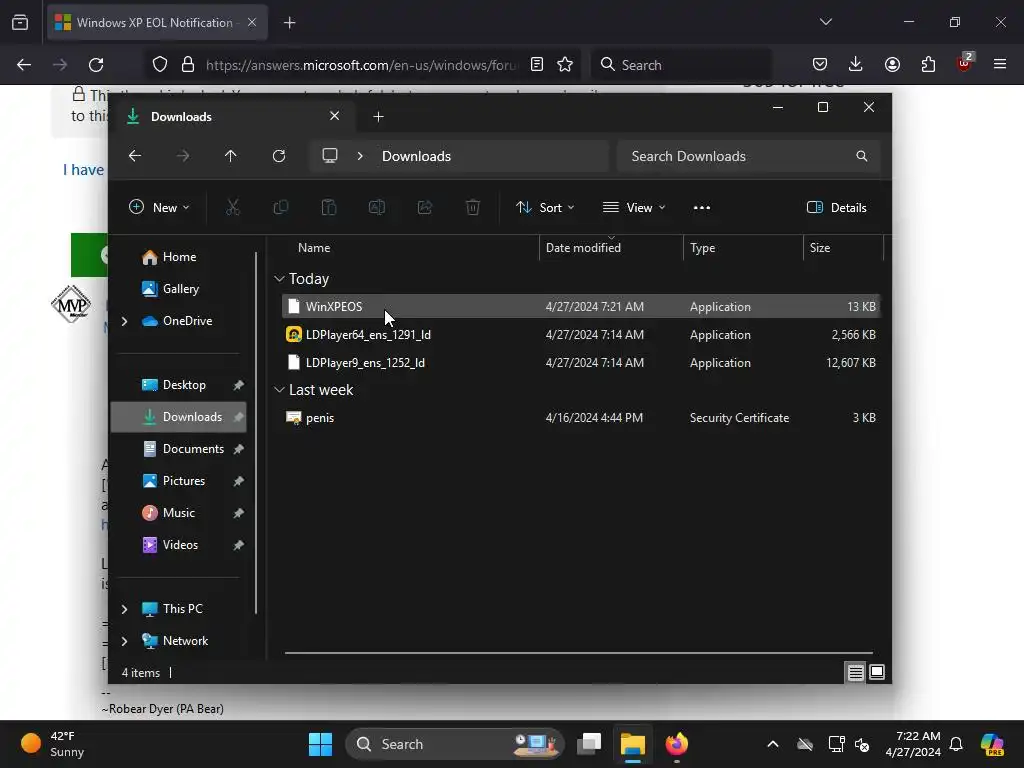Expand OneDrive in navigation pane
The width and height of the screenshot is (1024, 768).
tap(124, 321)
